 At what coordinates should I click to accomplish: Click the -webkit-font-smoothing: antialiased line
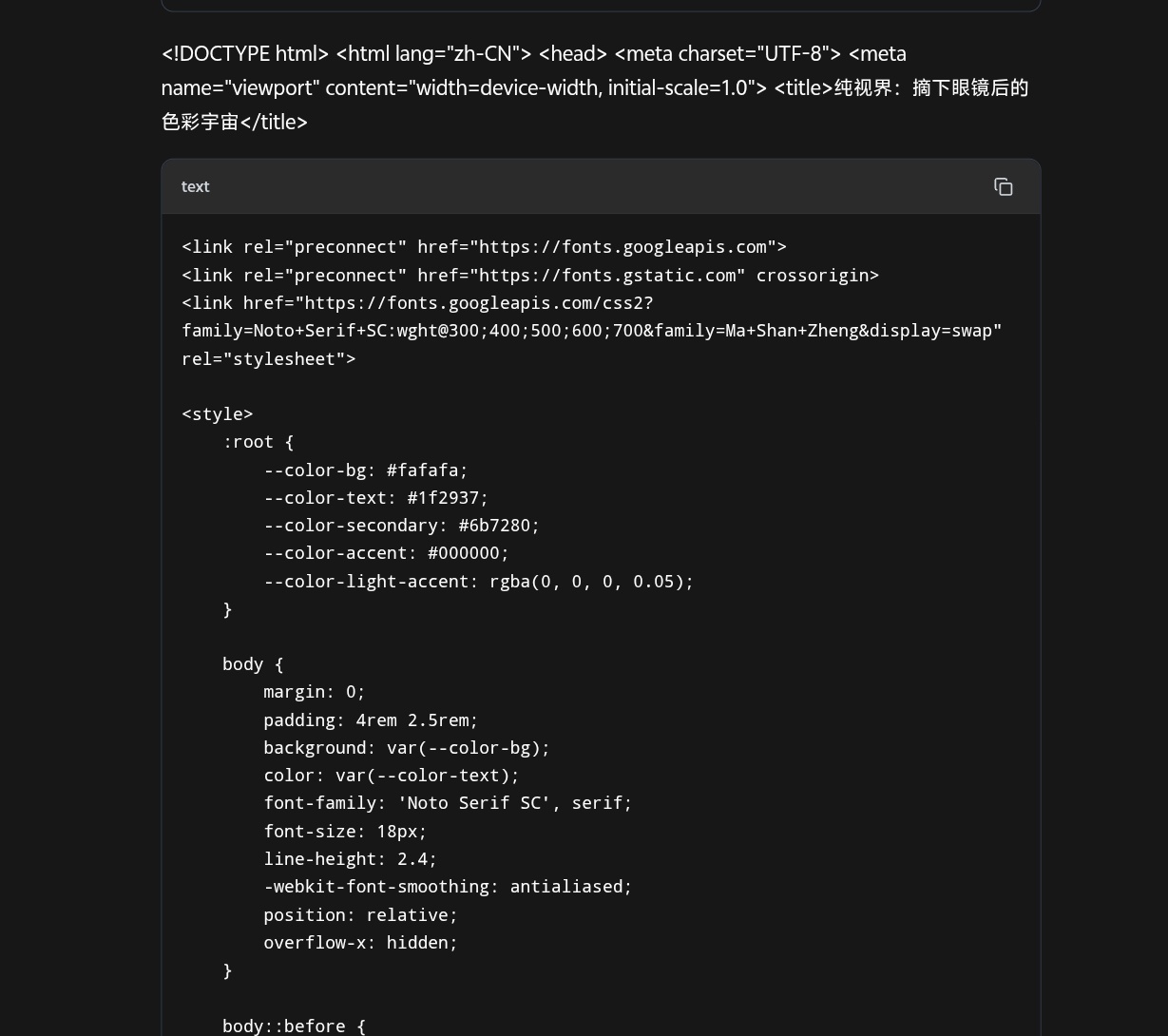tap(448, 887)
